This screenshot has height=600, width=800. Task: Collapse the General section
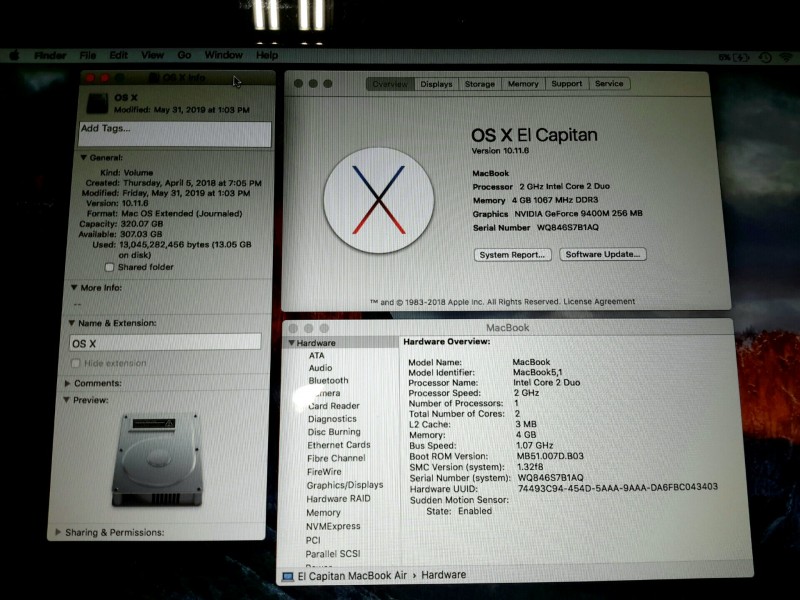pos(84,158)
